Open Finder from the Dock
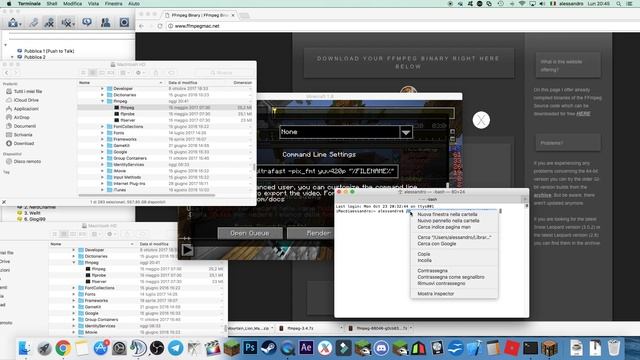This screenshot has width=640, height=360. pos(24,348)
